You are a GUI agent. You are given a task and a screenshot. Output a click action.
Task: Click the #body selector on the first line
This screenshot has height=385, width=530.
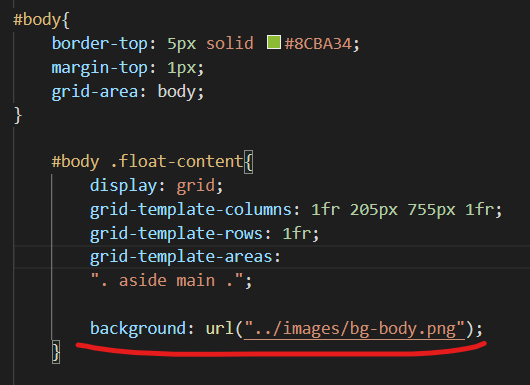click(37, 20)
